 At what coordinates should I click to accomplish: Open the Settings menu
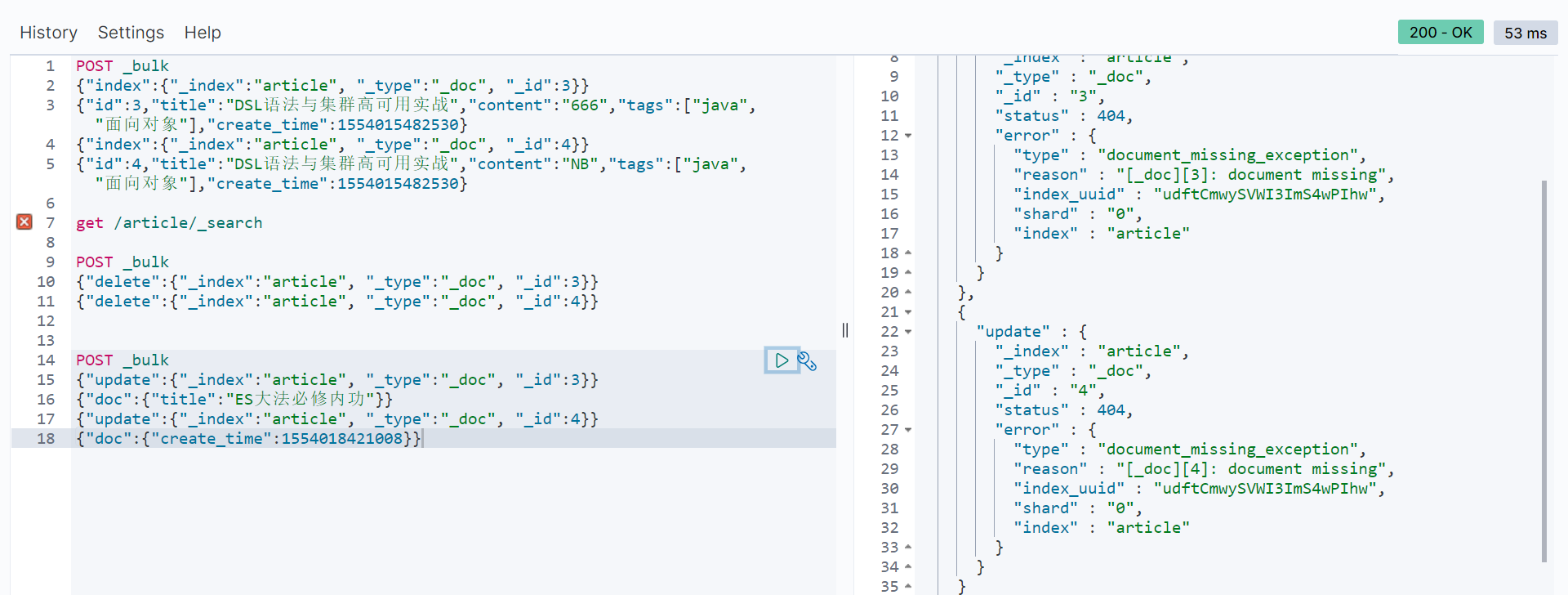tap(131, 33)
